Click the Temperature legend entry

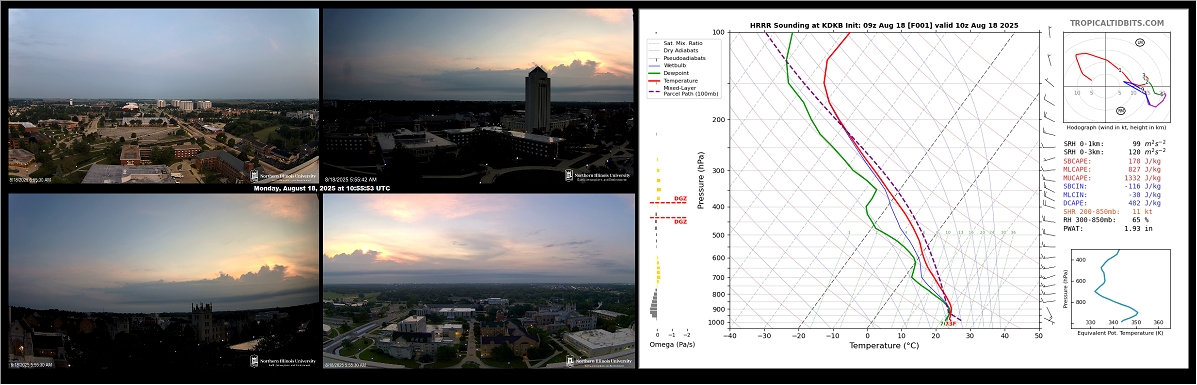[x=674, y=80]
